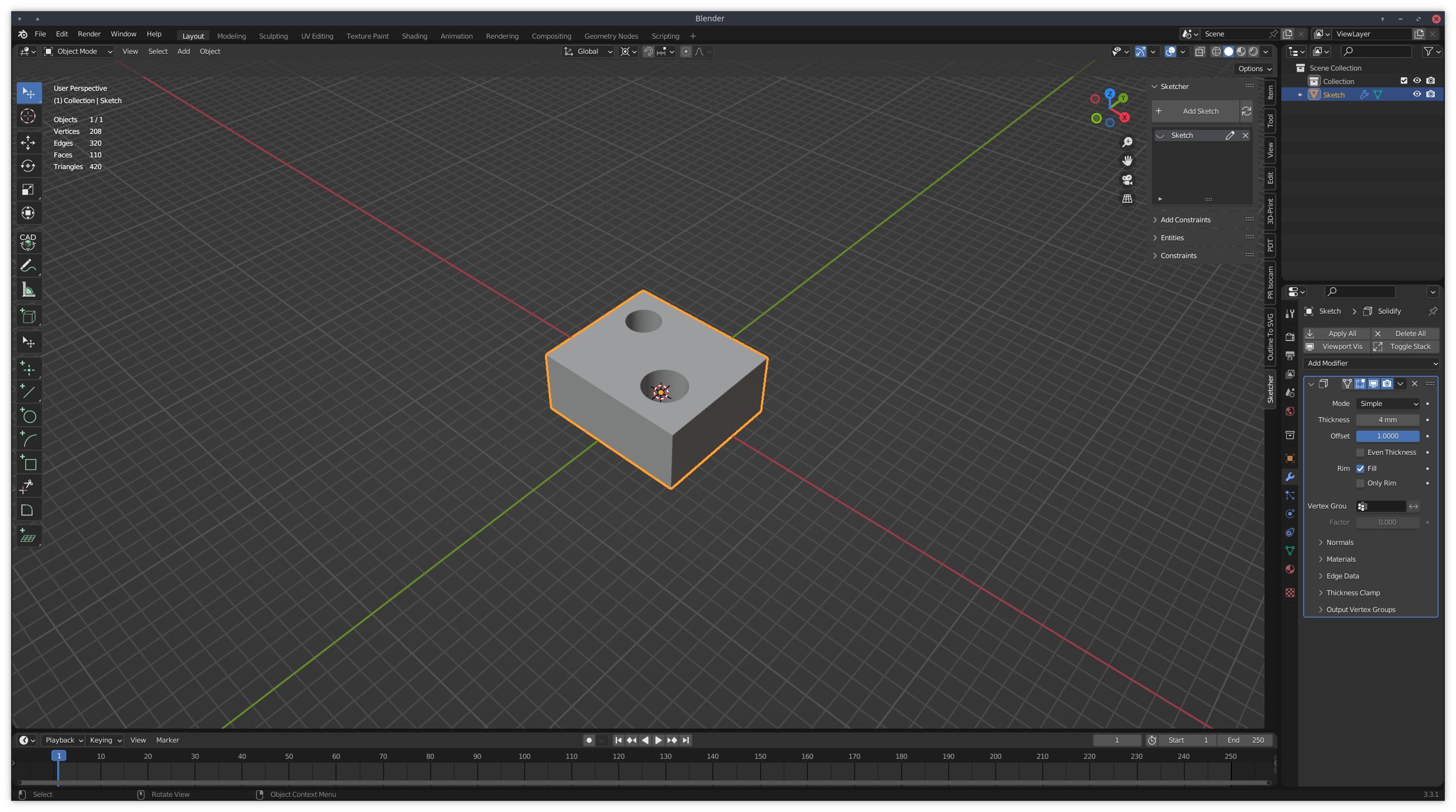The width and height of the screenshot is (1456, 812).
Task: Activate the Measure tool
Action: click(x=27, y=289)
